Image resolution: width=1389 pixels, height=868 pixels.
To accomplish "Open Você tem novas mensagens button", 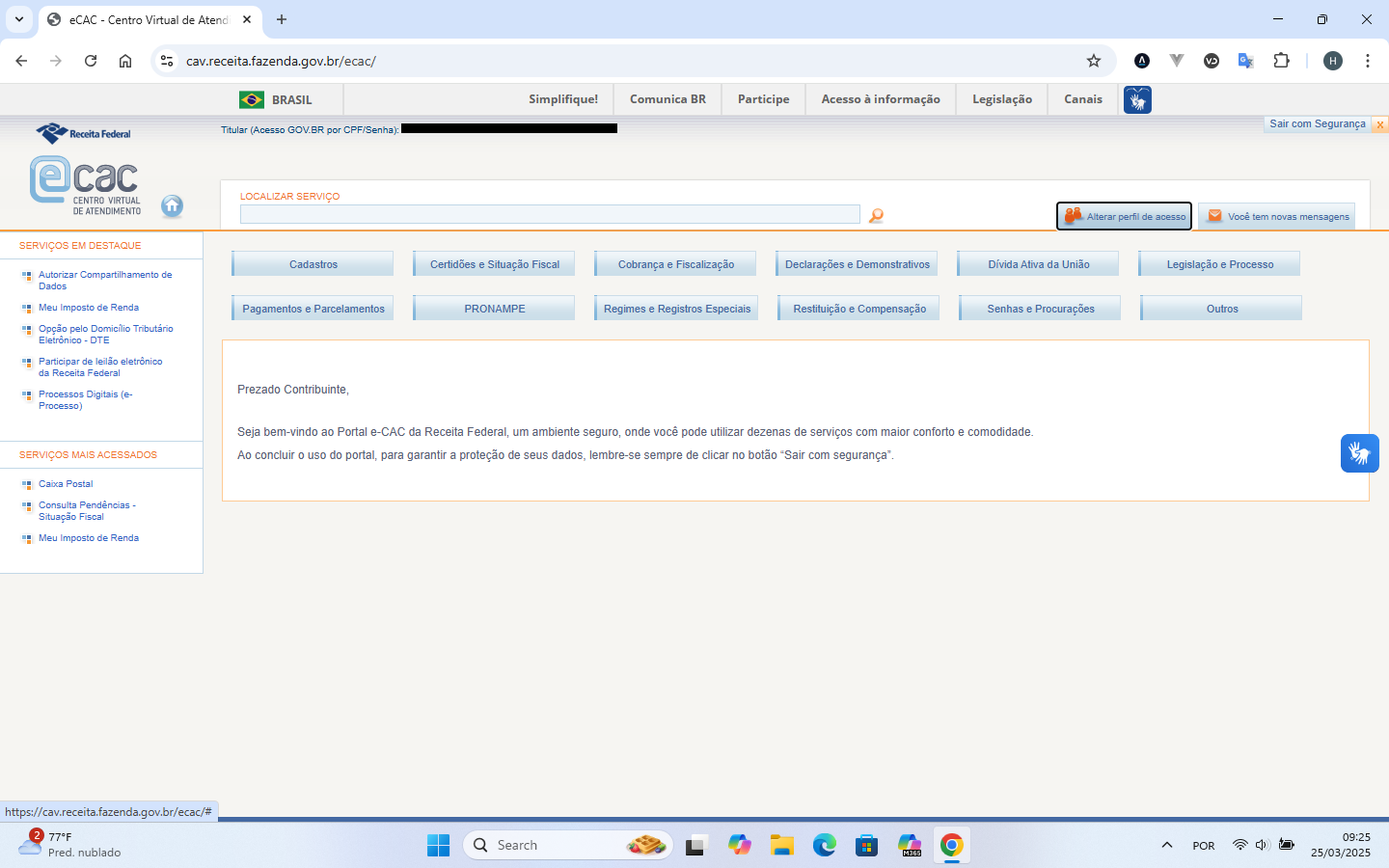I will coord(1277,216).
